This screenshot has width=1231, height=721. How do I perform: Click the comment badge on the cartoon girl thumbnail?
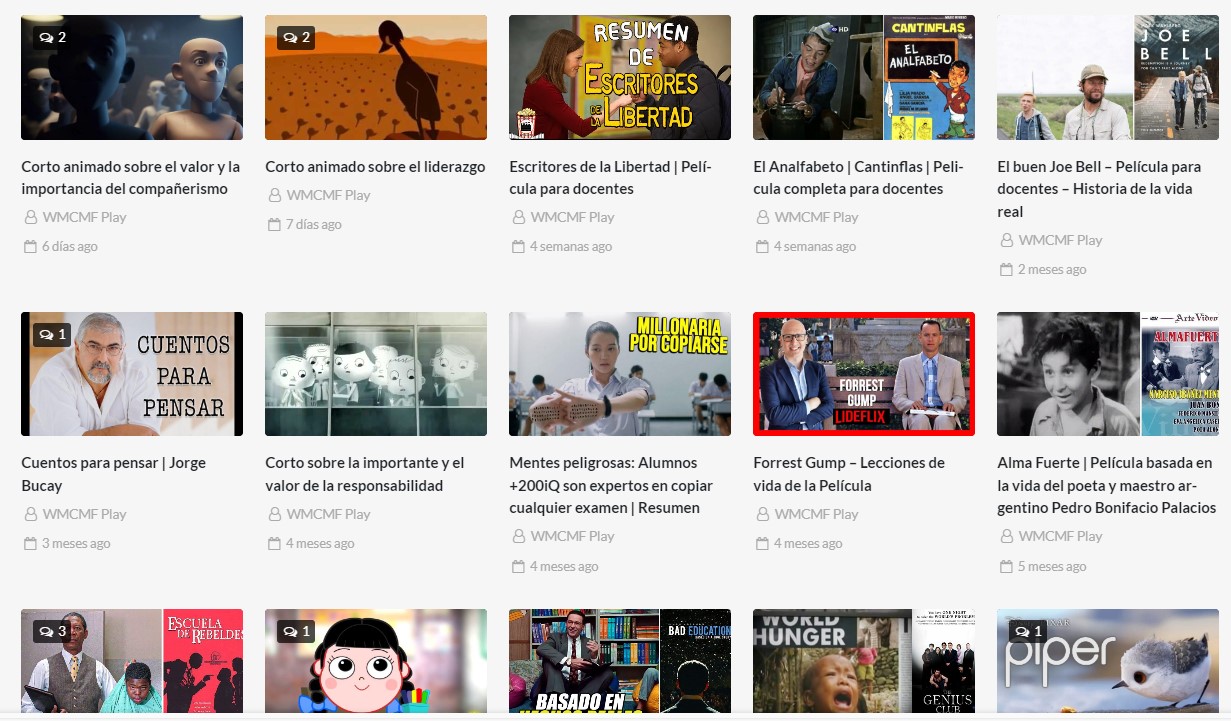pyautogui.click(x=295, y=631)
